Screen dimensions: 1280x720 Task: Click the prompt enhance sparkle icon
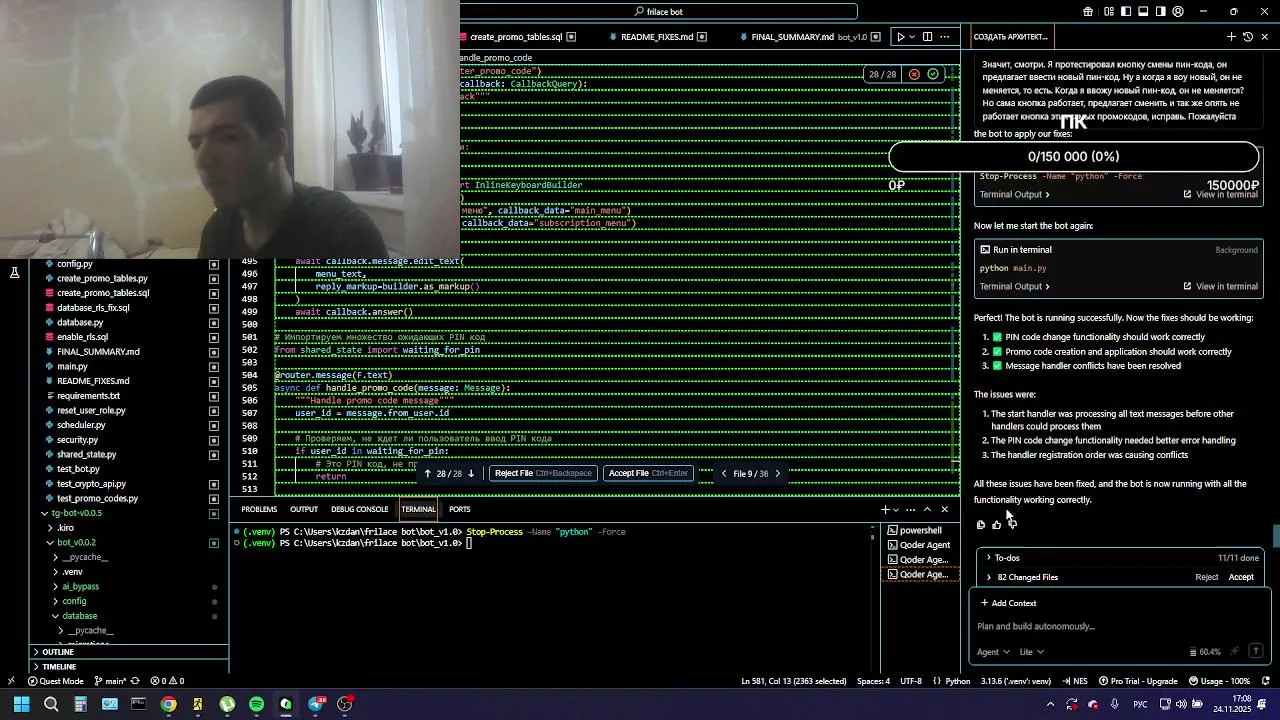(1235, 652)
